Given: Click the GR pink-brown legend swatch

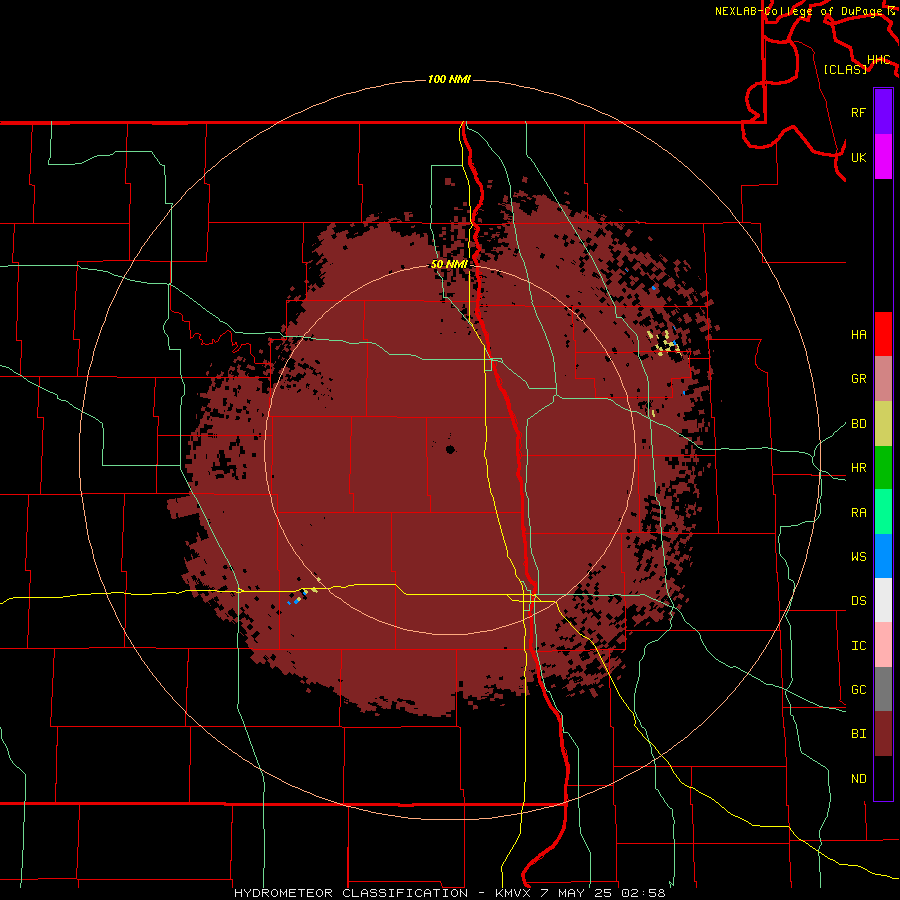Looking at the screenshot, I should 883,379.
